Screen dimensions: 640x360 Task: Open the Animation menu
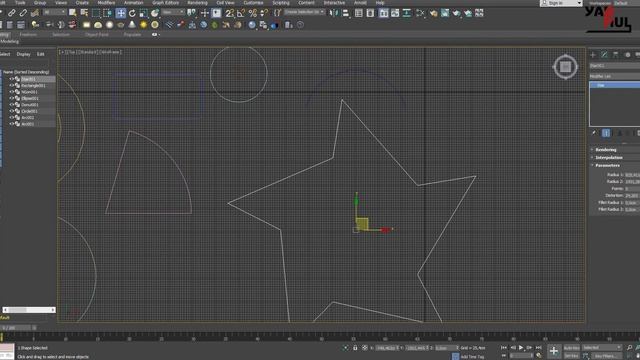click(133, 3)
